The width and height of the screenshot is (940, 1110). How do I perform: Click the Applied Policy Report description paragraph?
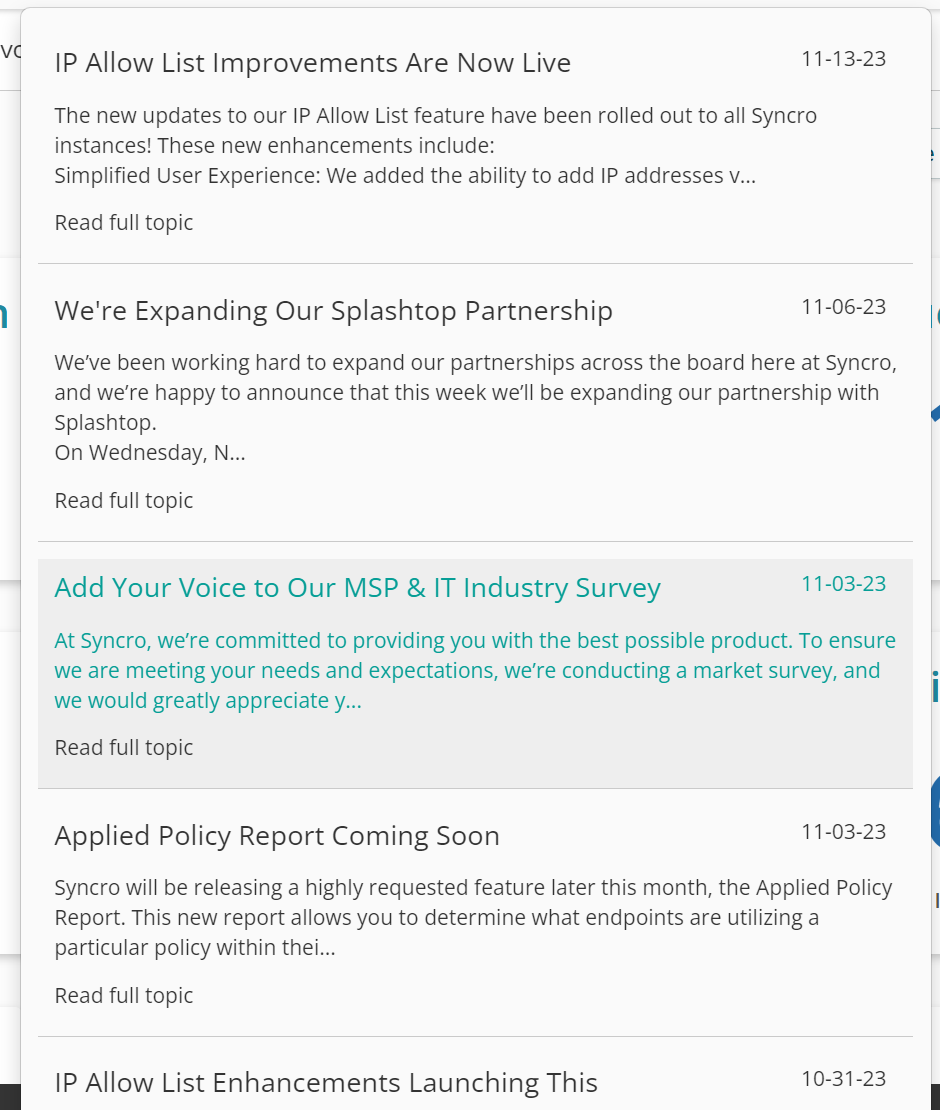coord(474,917)
